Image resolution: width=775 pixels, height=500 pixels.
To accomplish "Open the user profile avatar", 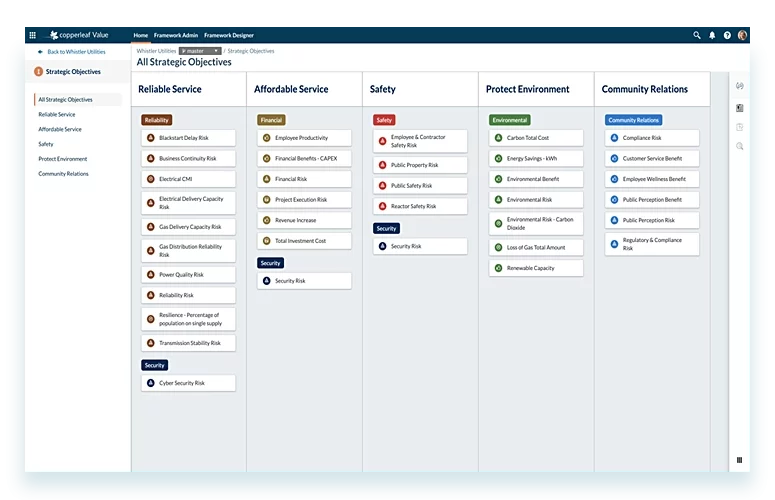I will pyautogui.click(x=742, y=35).
